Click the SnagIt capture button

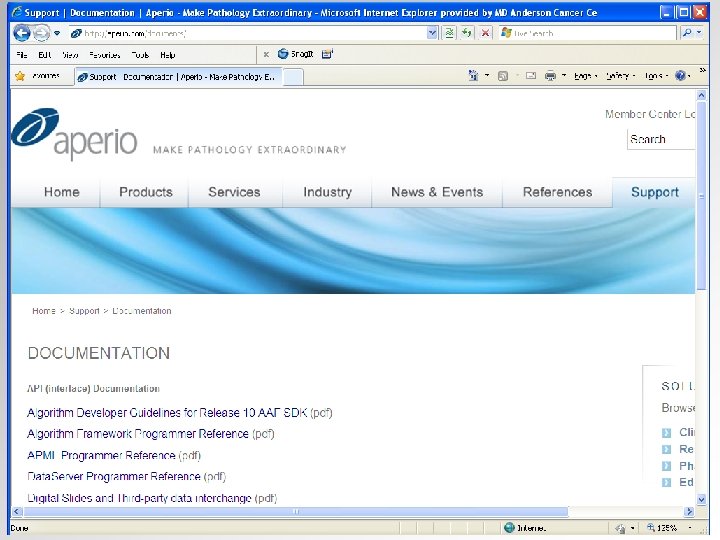coord(296,54)
